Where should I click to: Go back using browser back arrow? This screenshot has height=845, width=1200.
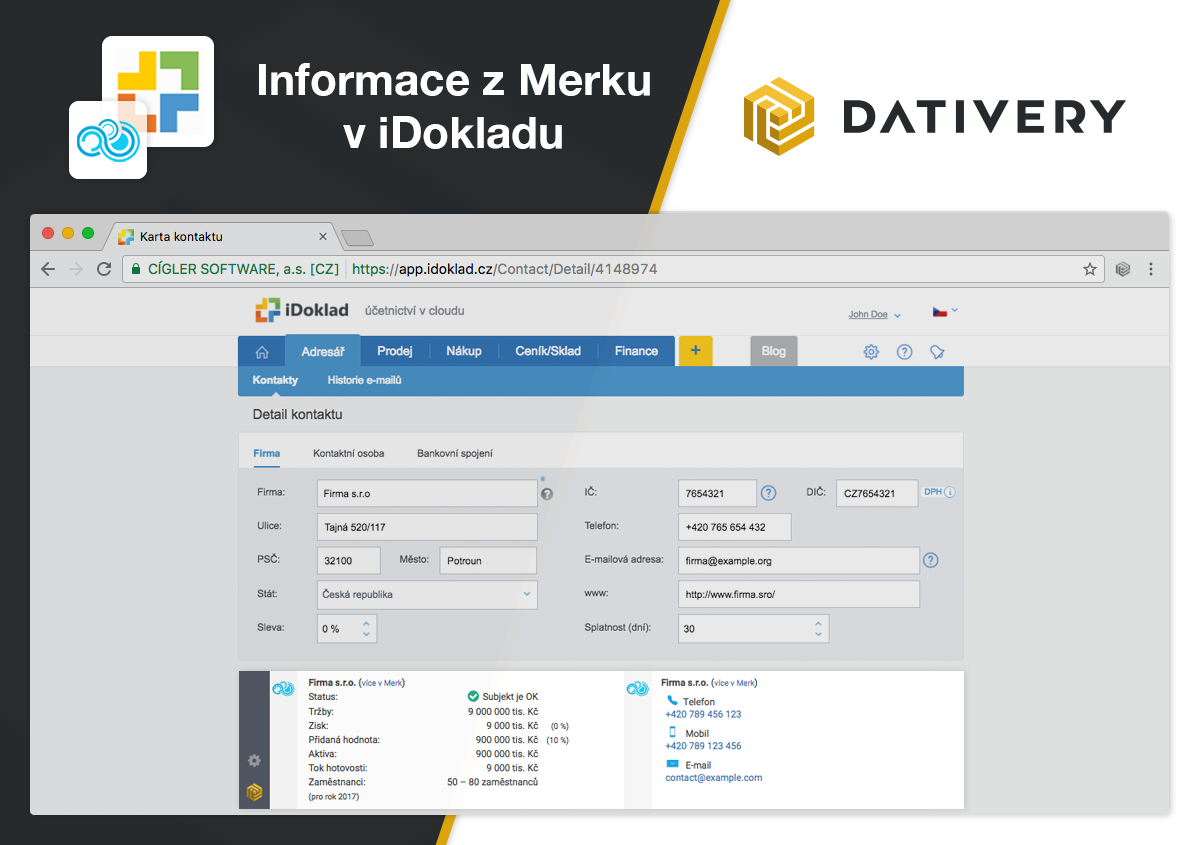point(48,269)
